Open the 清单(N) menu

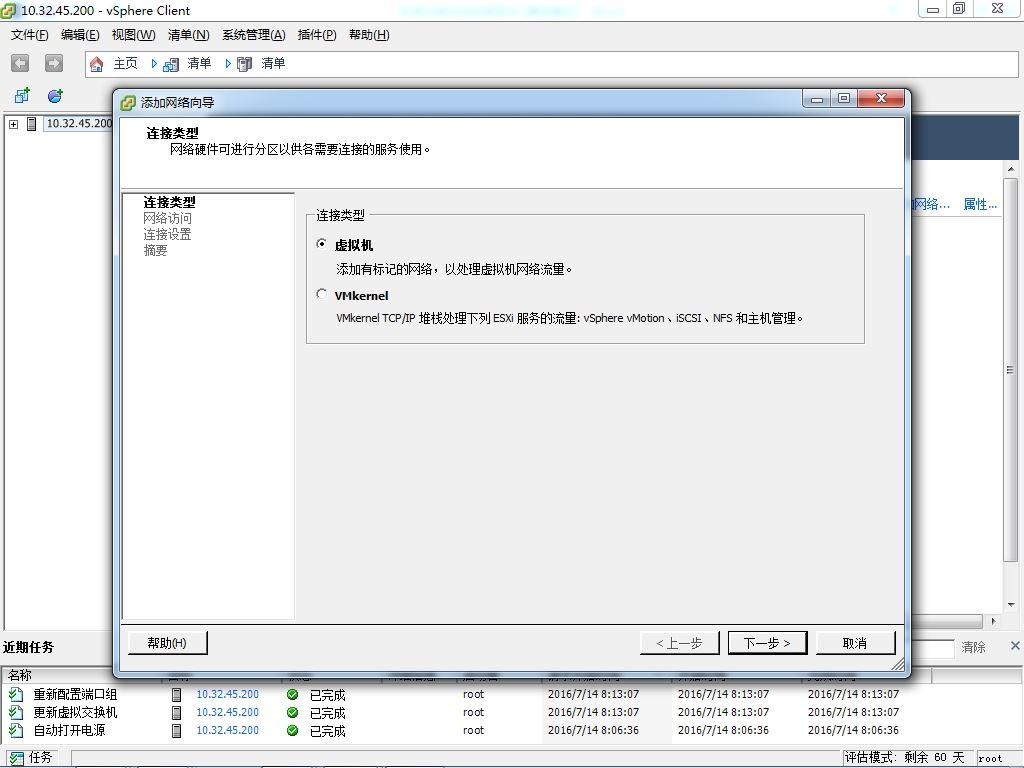189,35
